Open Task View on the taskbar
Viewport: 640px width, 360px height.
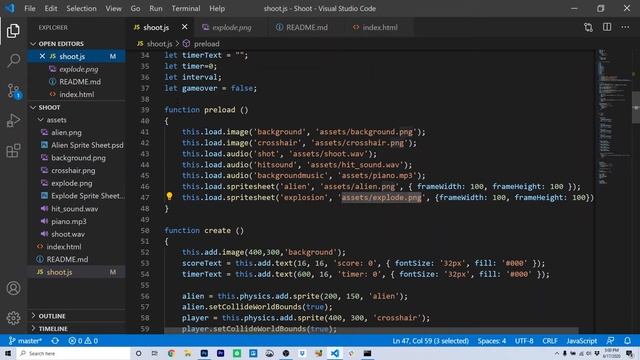155,353
